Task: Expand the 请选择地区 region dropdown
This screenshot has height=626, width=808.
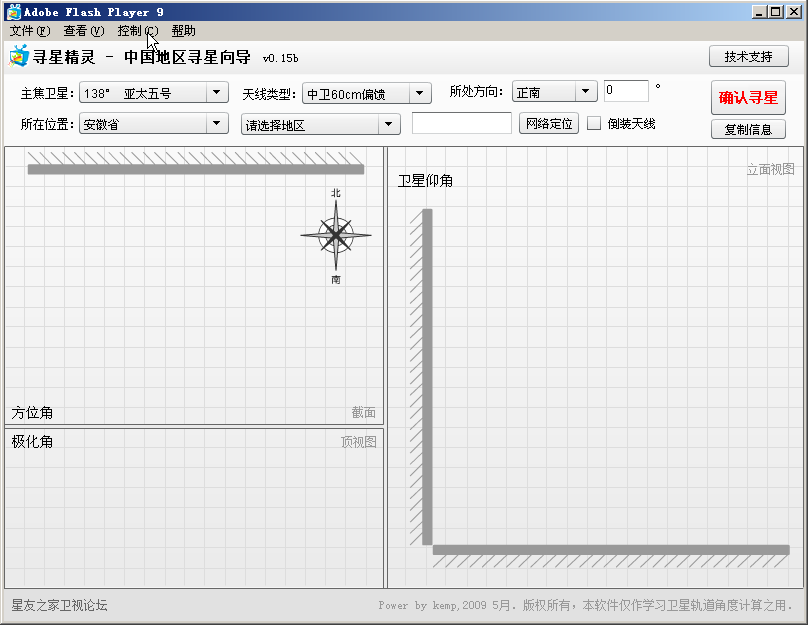Action: click(x=389, y=122)
